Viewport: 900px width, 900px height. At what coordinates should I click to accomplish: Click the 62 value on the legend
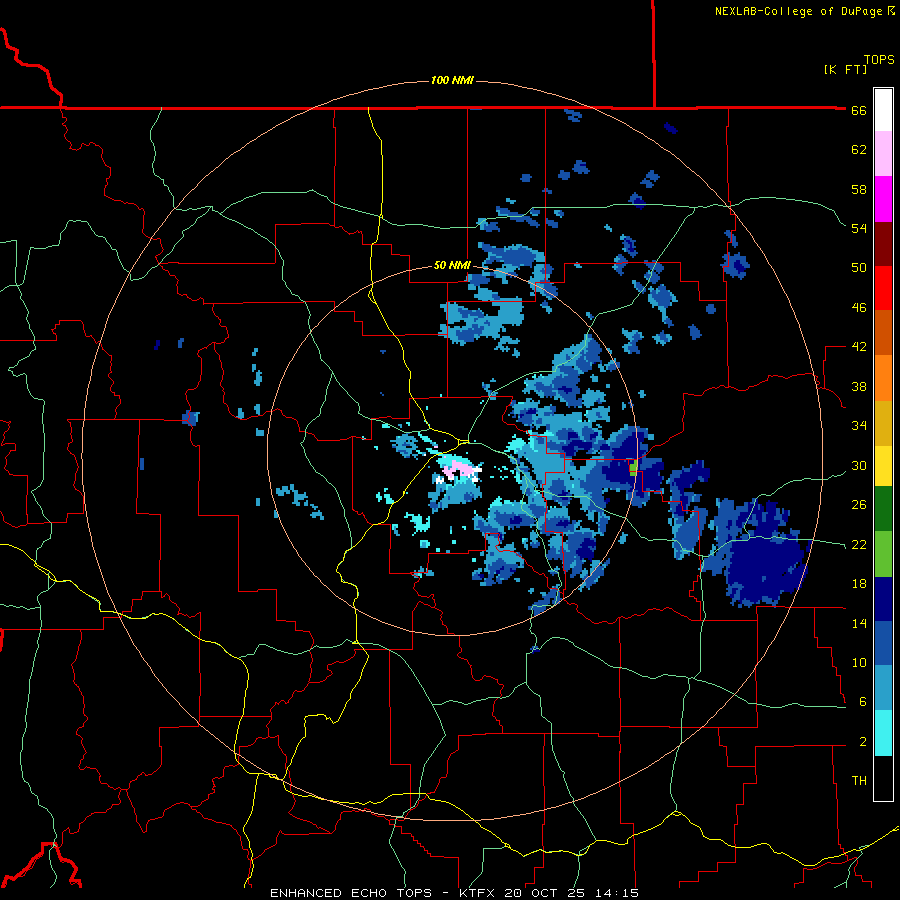tap(859, 150)
